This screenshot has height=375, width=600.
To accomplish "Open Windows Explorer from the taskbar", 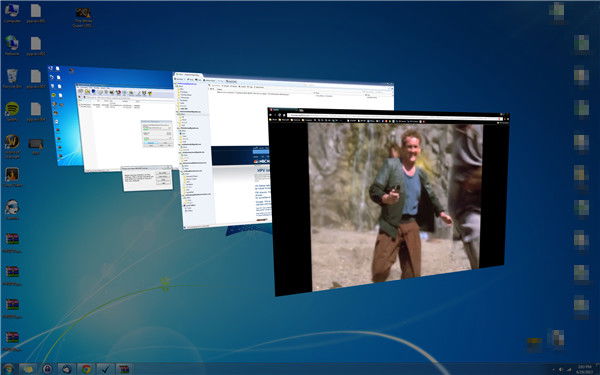I will 28,369.
